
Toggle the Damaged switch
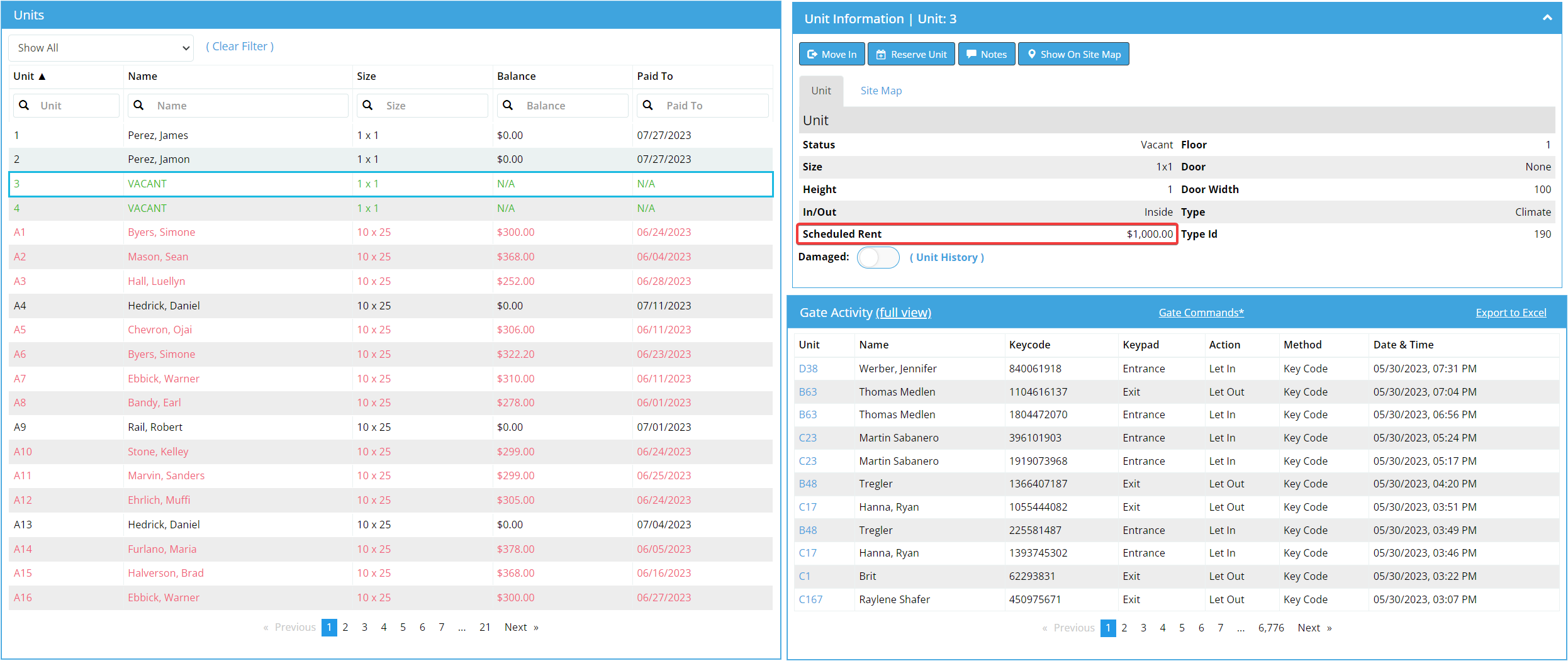[878, 257]
